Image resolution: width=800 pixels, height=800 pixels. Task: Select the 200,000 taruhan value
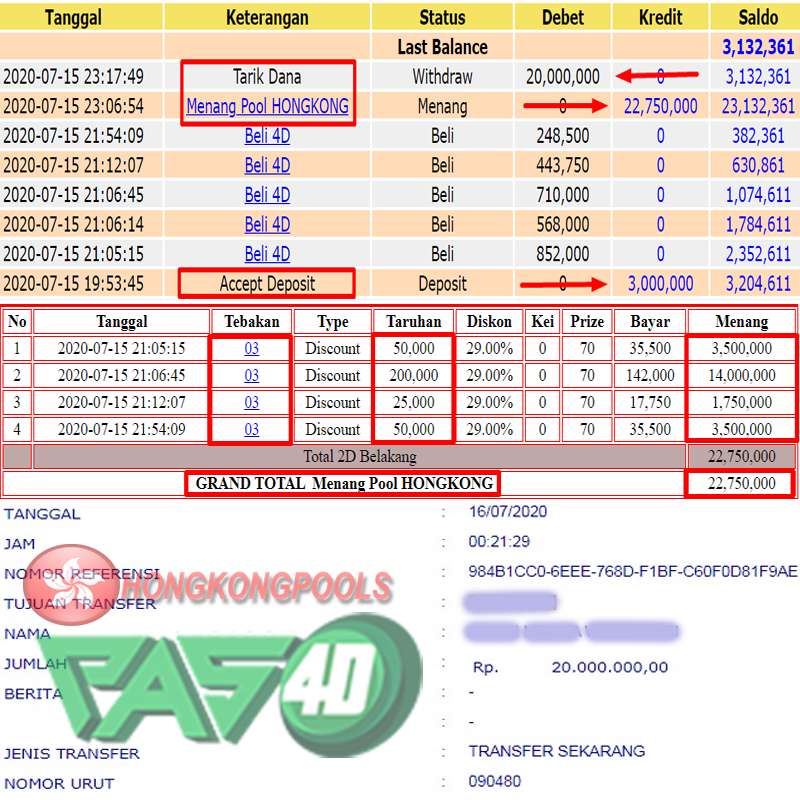point(414,376)
